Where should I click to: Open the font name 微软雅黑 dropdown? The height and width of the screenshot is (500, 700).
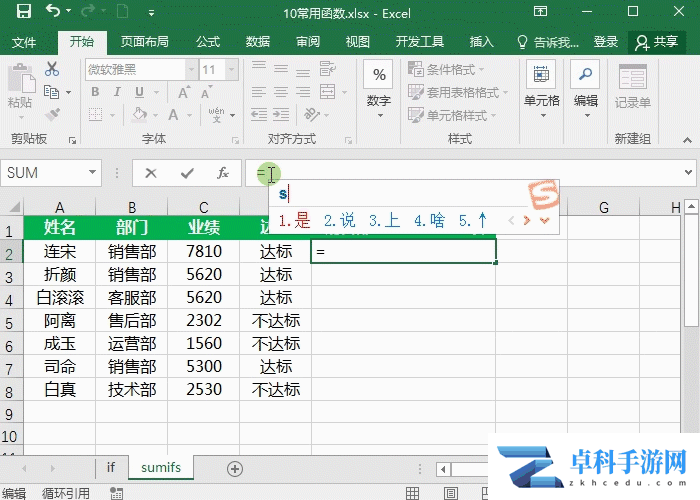pyautogui.click(x=191, y=70)
